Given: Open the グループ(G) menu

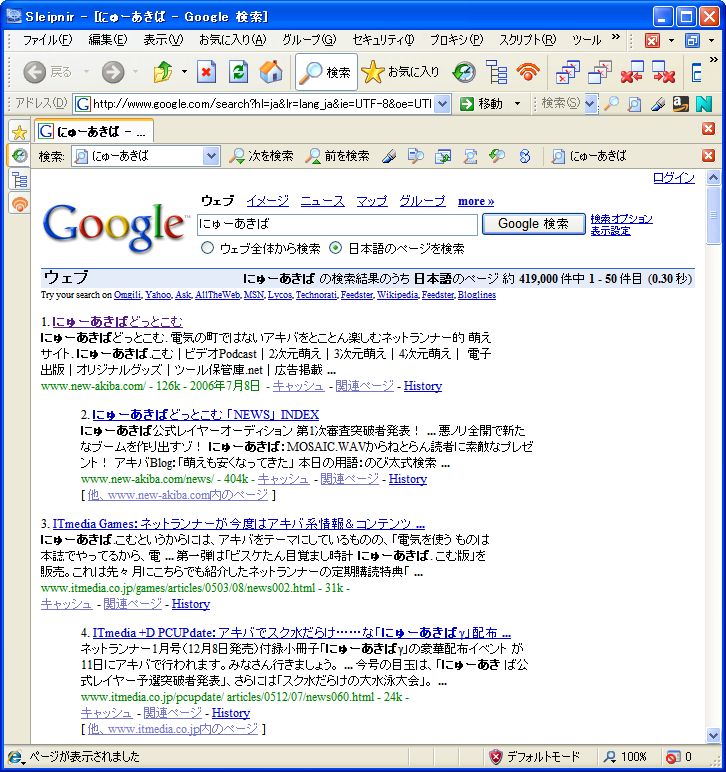Looking at the screenshot, I should pos(309,39).
